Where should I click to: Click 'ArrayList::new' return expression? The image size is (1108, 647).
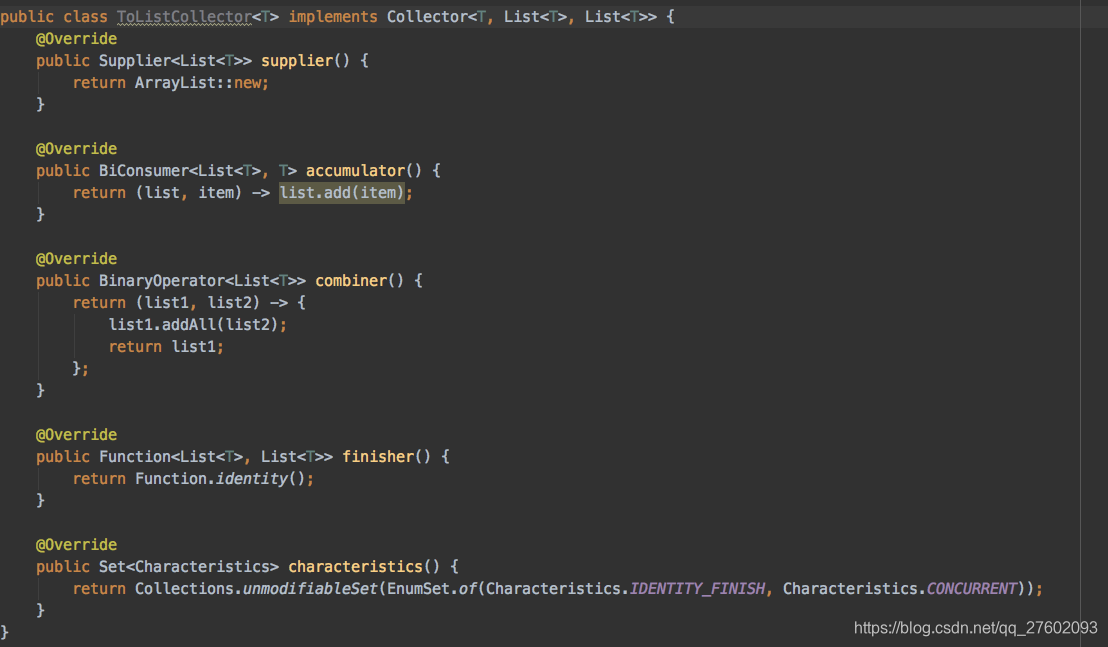pyautogui.click(x=198, y=83)
